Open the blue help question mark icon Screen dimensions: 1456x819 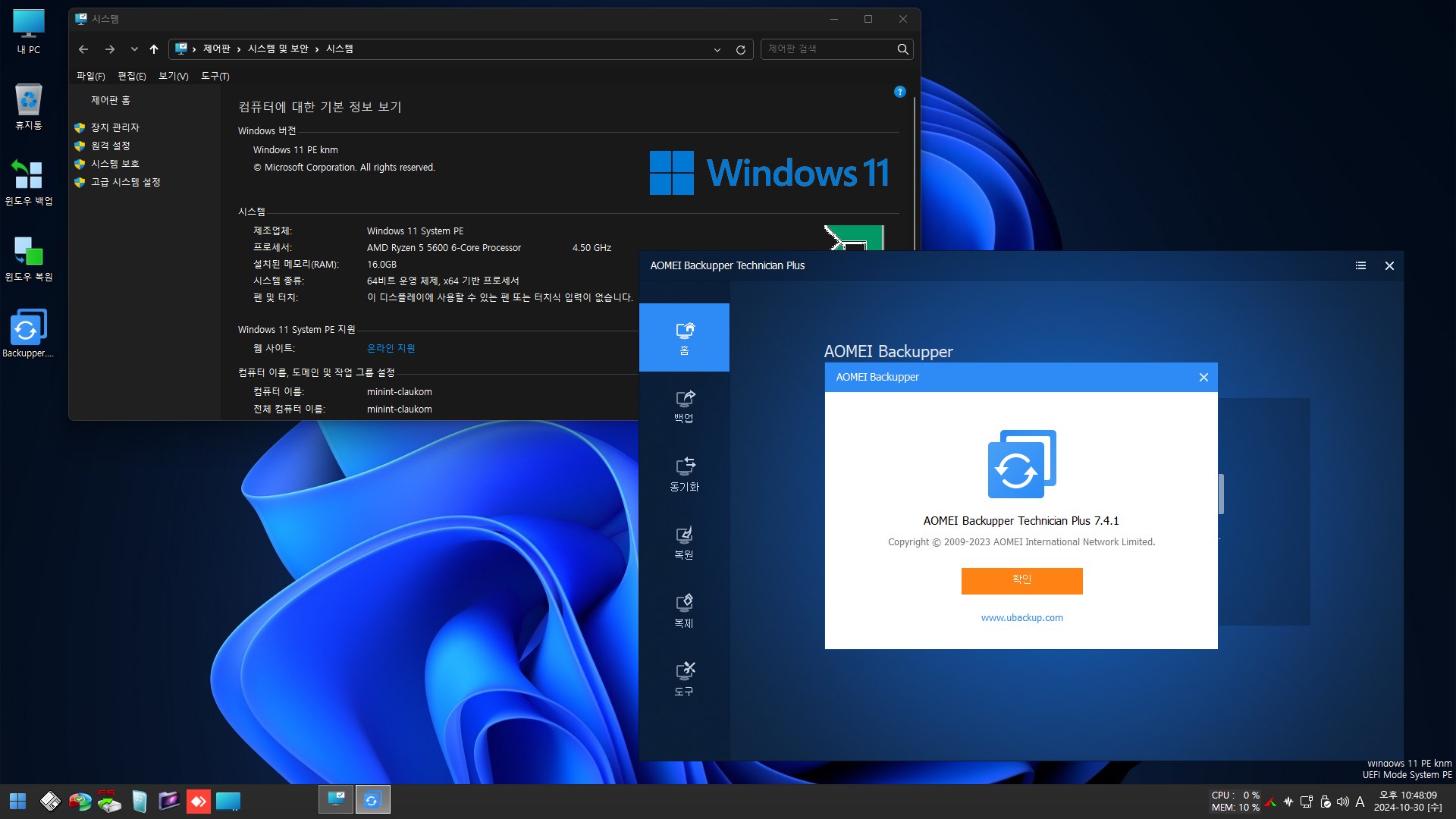[900, 92]
